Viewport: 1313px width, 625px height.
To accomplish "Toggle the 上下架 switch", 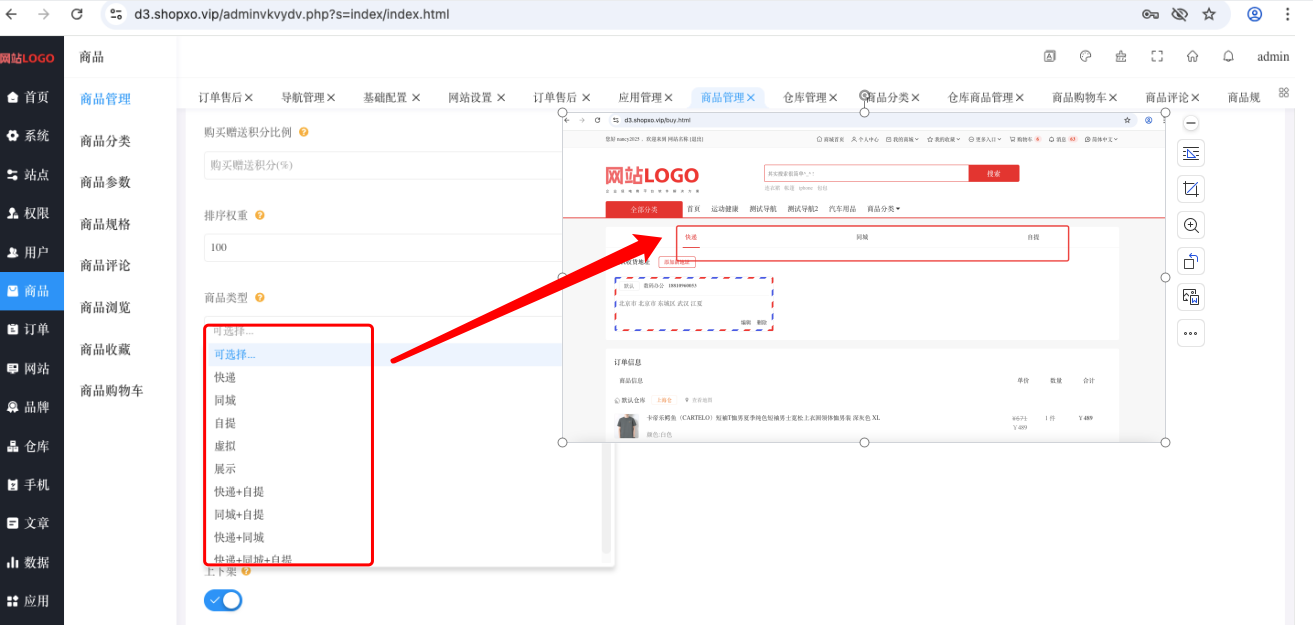I will coord(223,600).
